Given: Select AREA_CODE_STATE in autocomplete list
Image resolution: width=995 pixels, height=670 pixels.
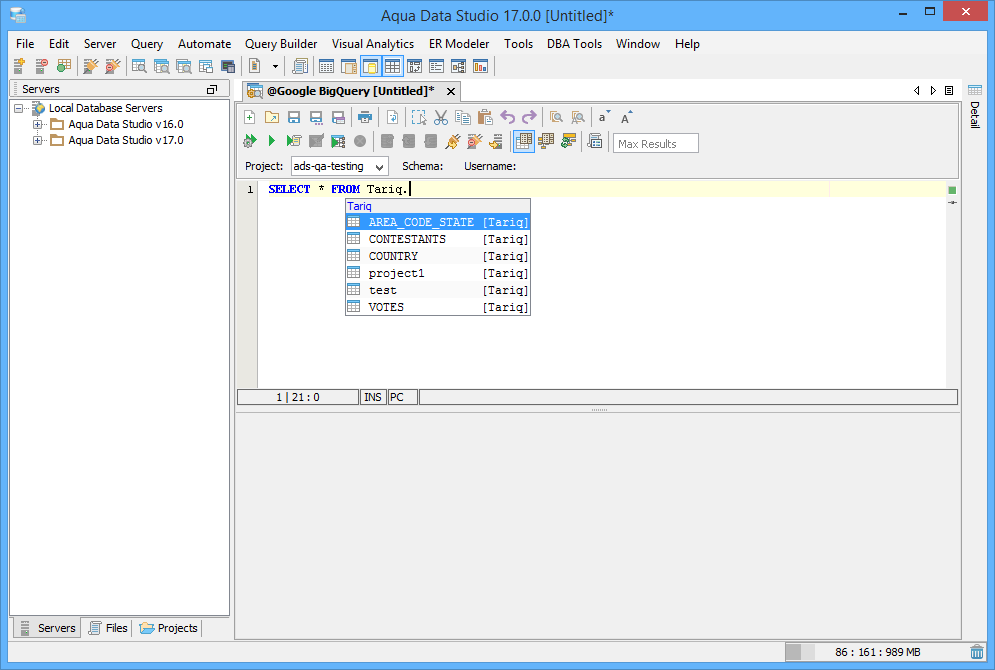Looking at the screenshot, I should [x=438, y=222].
